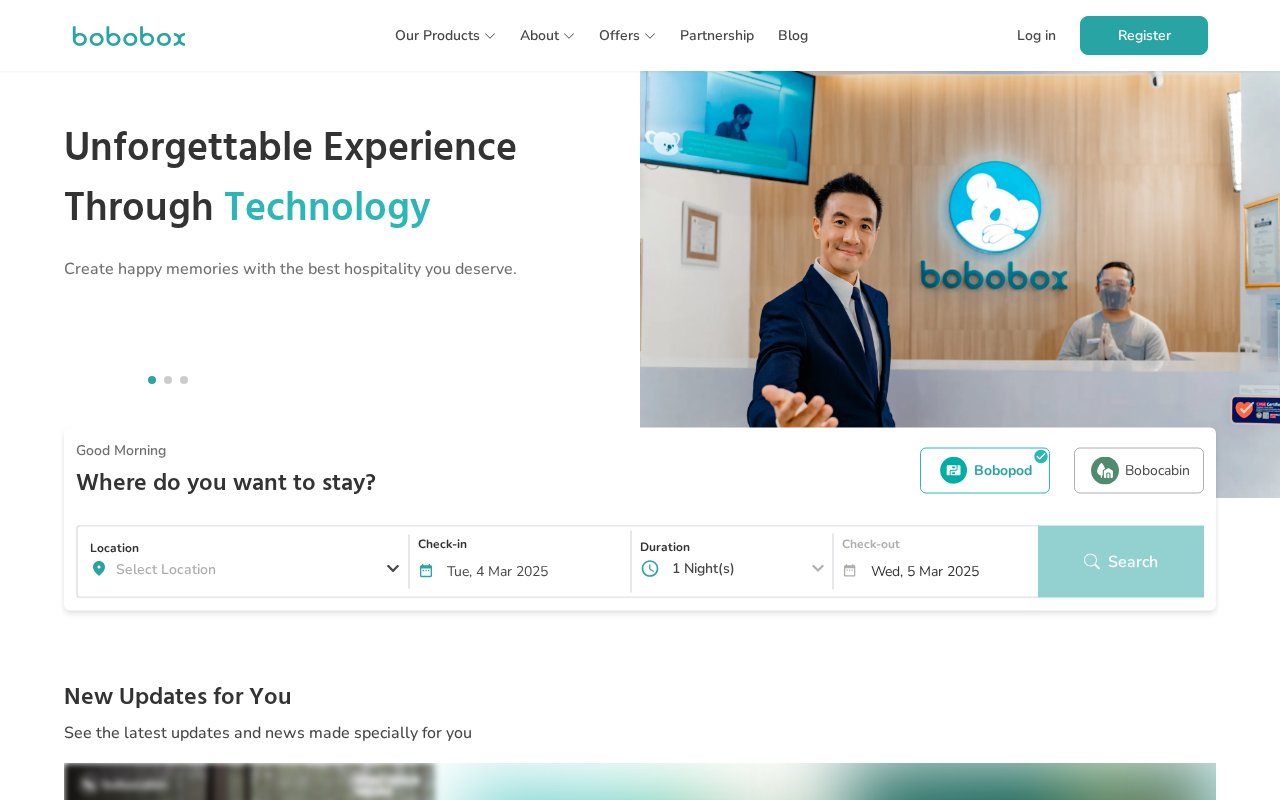Screen dimensions: 1280x800
Task: Click the location pin icon
Action: coord(98,568)
